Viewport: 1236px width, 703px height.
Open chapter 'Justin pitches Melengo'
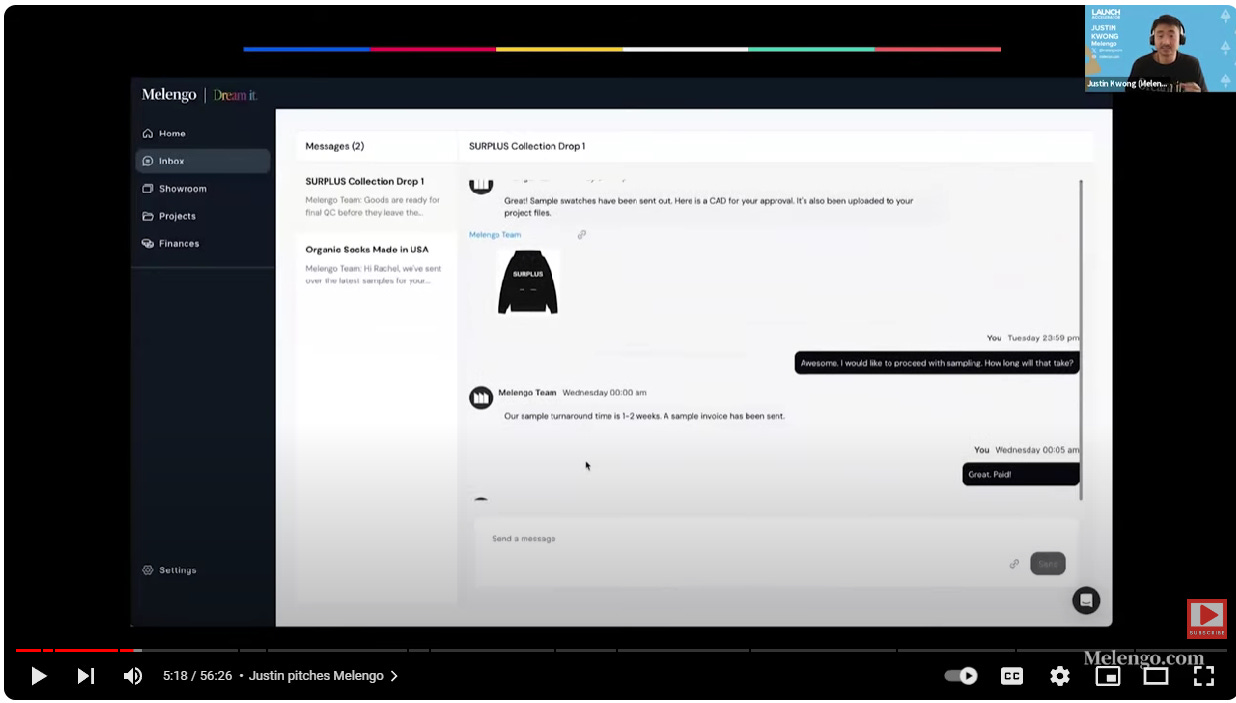coord(323,676)
